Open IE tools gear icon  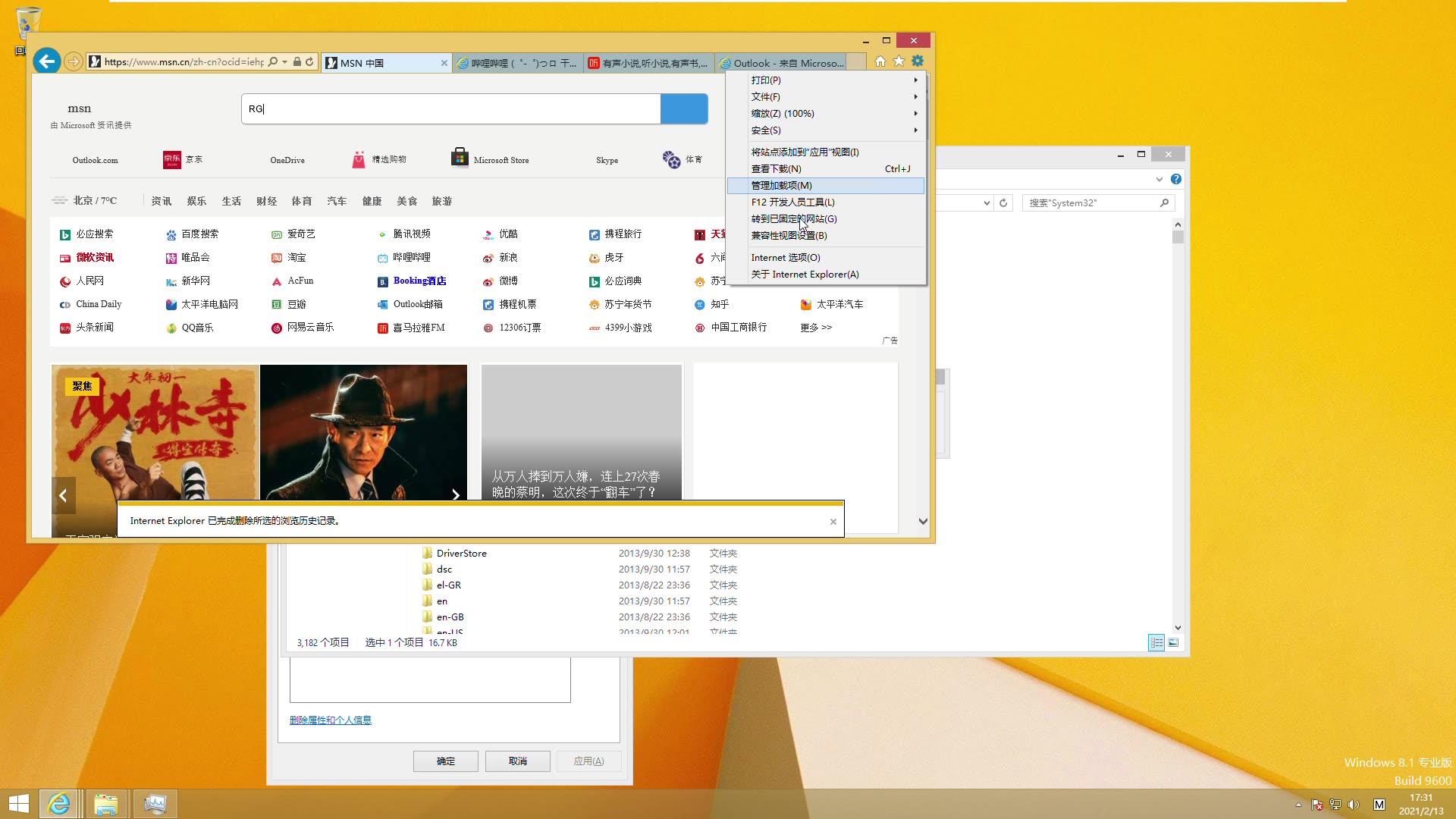[918, 61]
